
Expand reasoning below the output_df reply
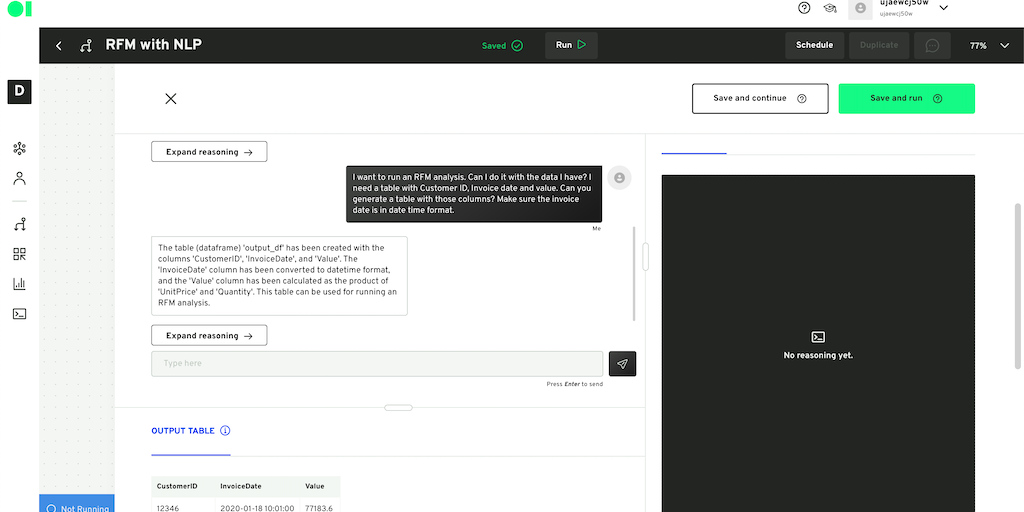[209, 335]
